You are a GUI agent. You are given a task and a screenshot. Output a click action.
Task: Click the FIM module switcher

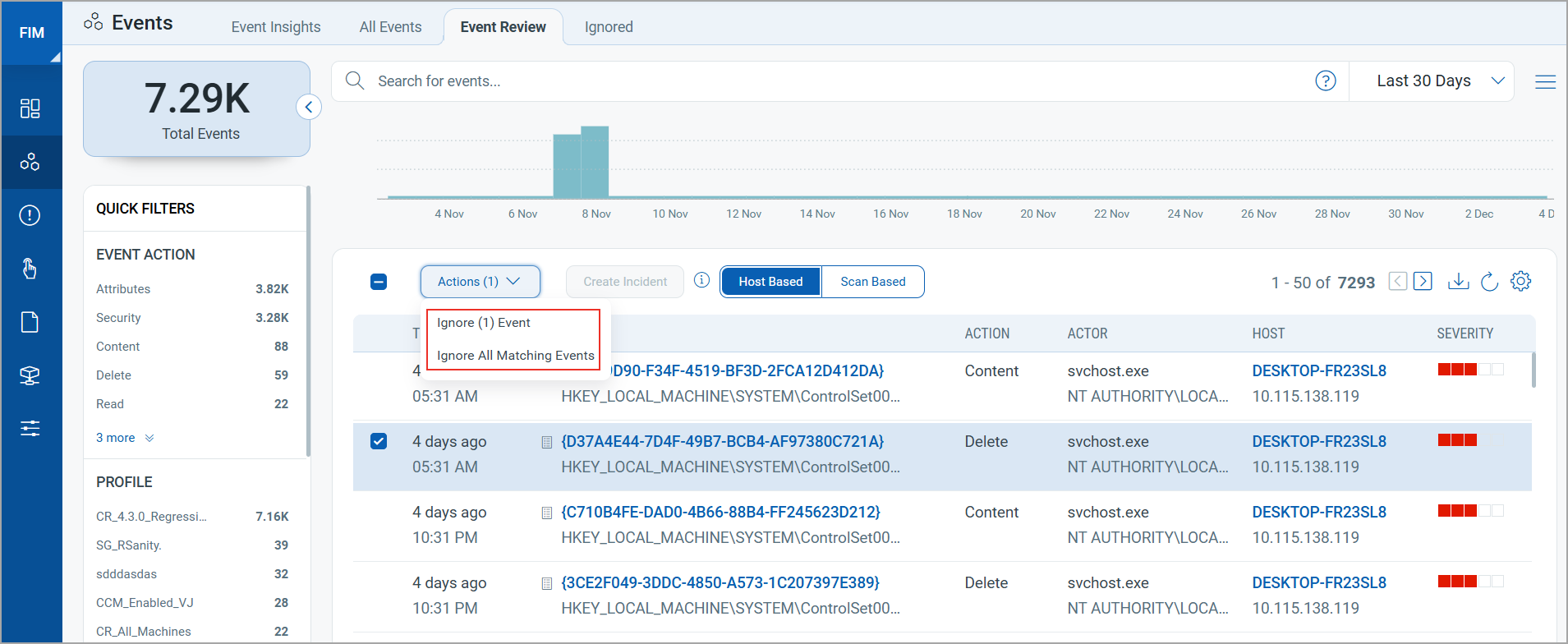(x=31, y=33)
